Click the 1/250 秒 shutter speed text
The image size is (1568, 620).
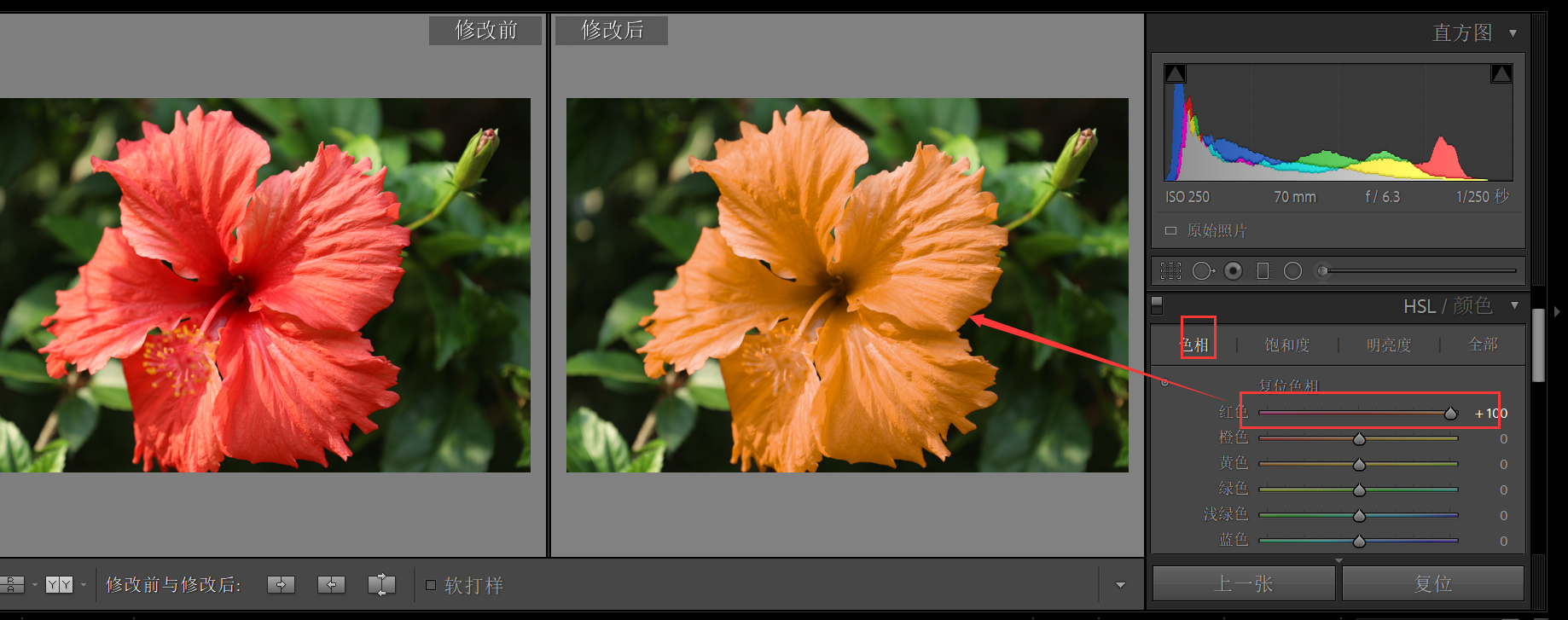(x=1483, y=197)
